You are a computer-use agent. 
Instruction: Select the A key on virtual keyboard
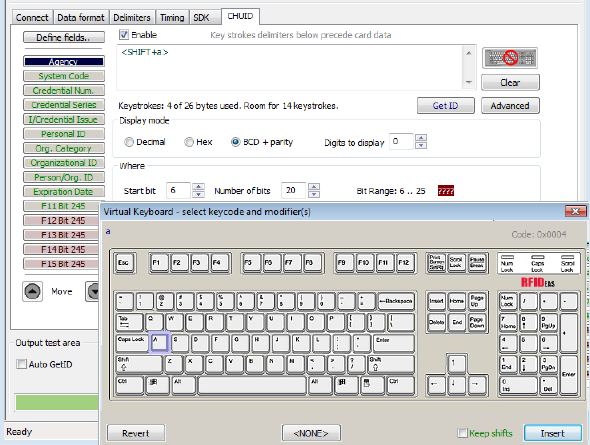pyautogui.click(x=160, y=343)
